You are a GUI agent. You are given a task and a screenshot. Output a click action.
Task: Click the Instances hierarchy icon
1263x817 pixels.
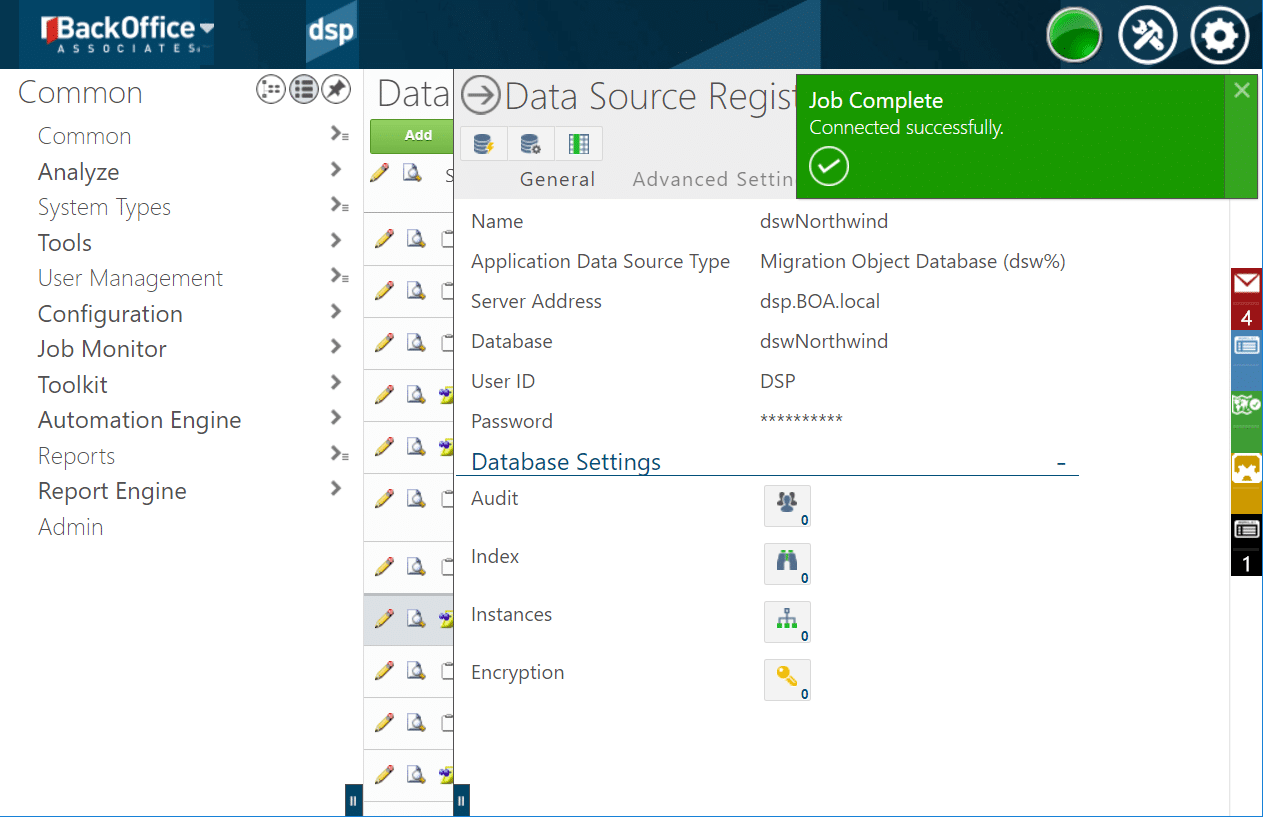point(787,622)
